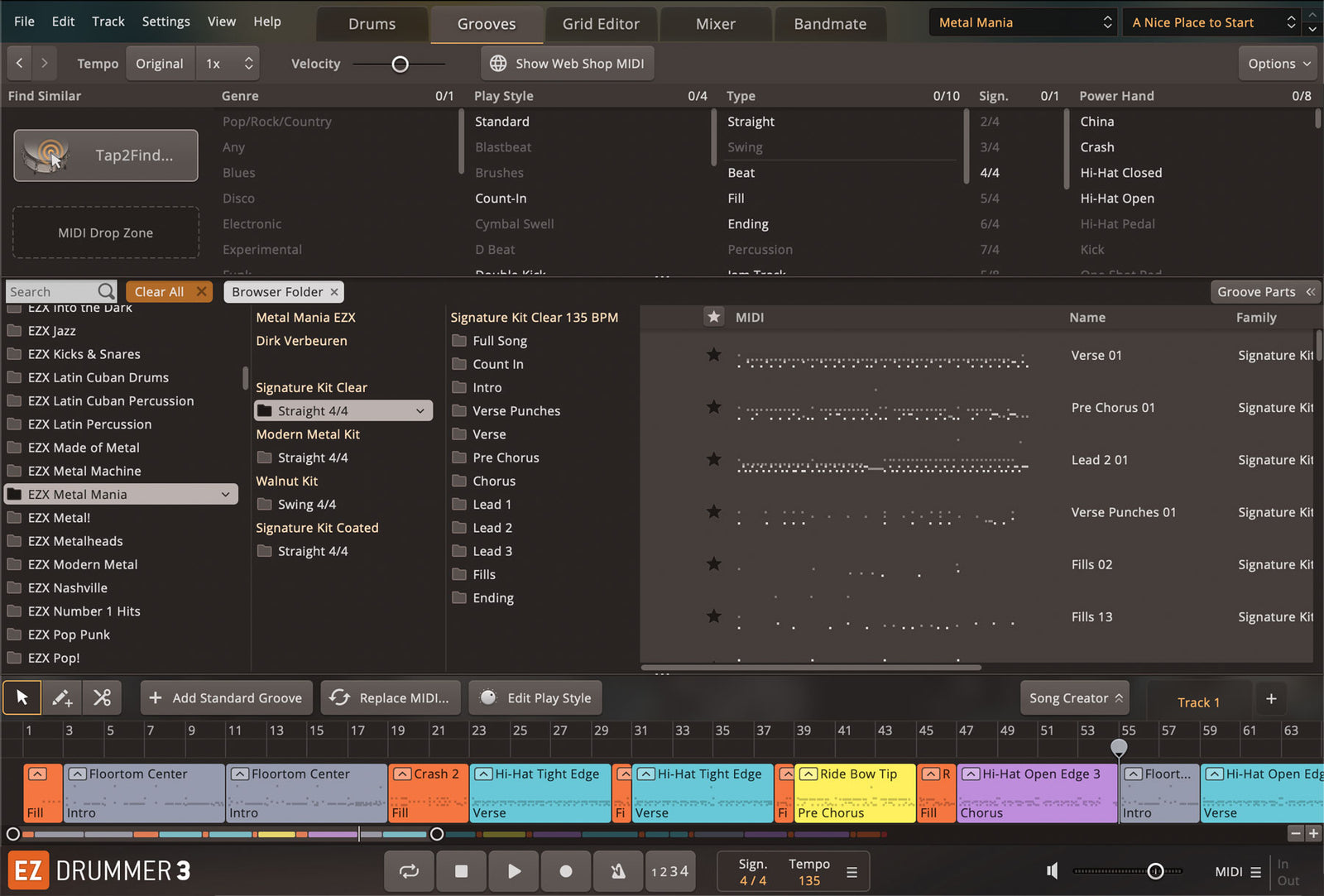Favorite the Verse 01 groove star
Image resolution: width=1324 pixels, height=896 pixels.
[713, 355]
